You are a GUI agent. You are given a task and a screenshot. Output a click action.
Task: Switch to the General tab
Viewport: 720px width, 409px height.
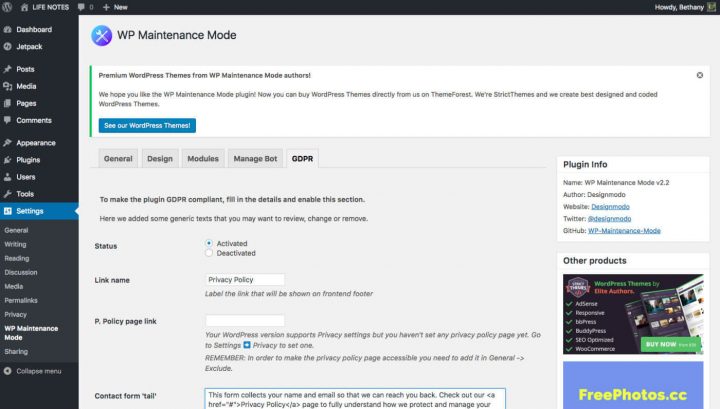click(x=118, y=158)
